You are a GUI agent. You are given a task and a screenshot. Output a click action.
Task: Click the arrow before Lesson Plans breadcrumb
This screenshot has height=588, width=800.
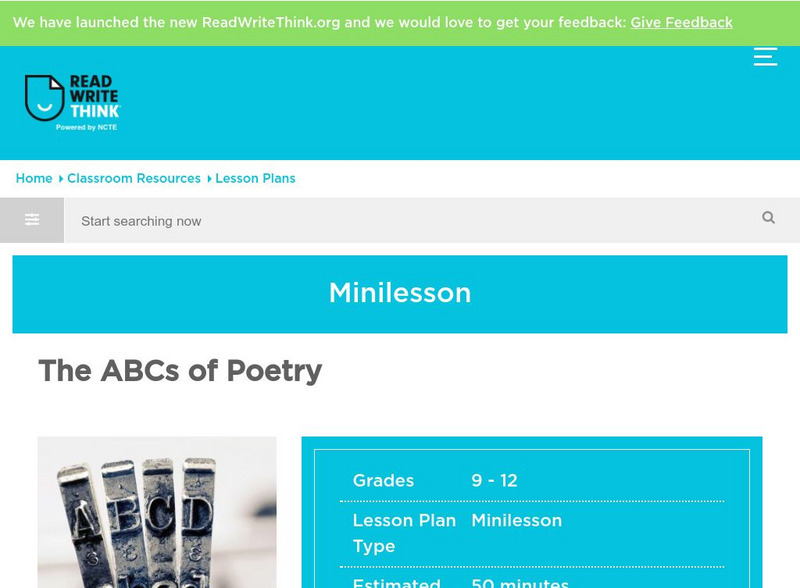(x=209, y=179)
